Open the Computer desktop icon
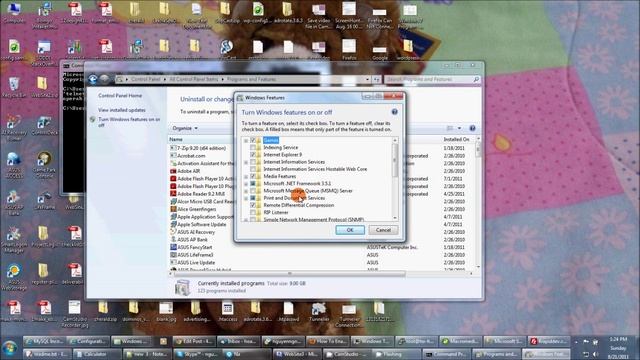The image size is (640, 360). pos(14,13)
